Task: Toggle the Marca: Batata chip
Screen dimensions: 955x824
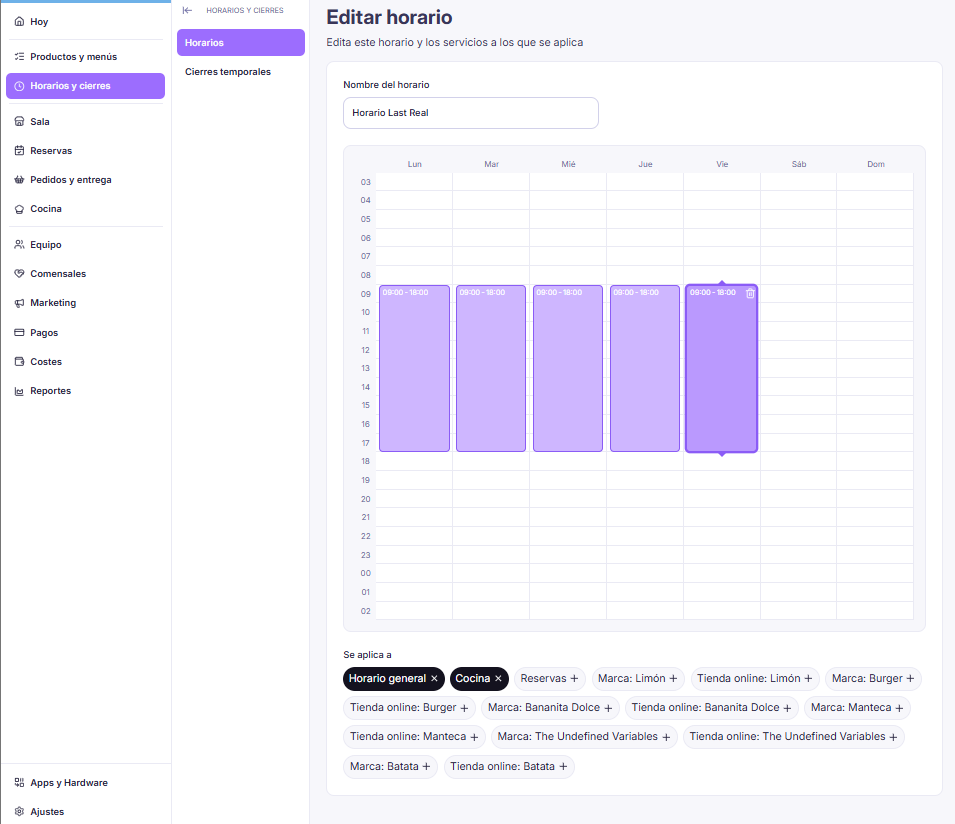Action: click(x=390, y=766)
